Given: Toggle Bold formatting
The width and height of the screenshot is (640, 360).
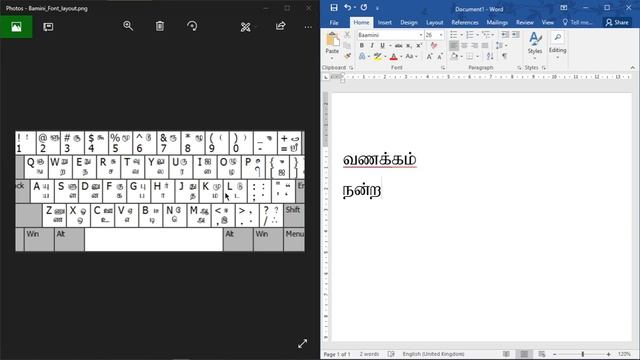Looking at the screenshot, I should 362,46.
